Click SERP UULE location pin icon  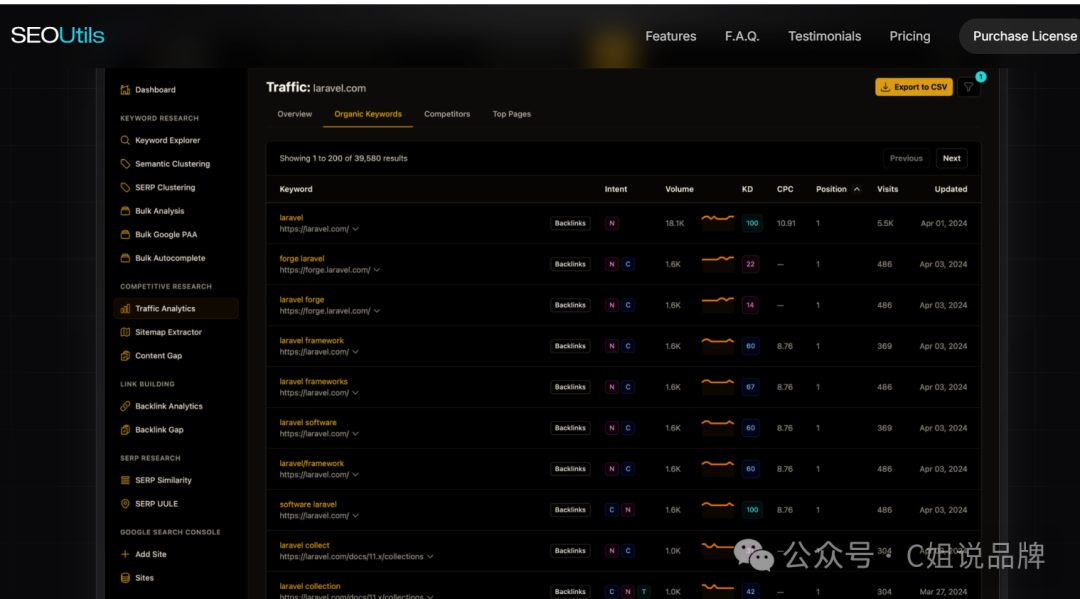(125, 504)
